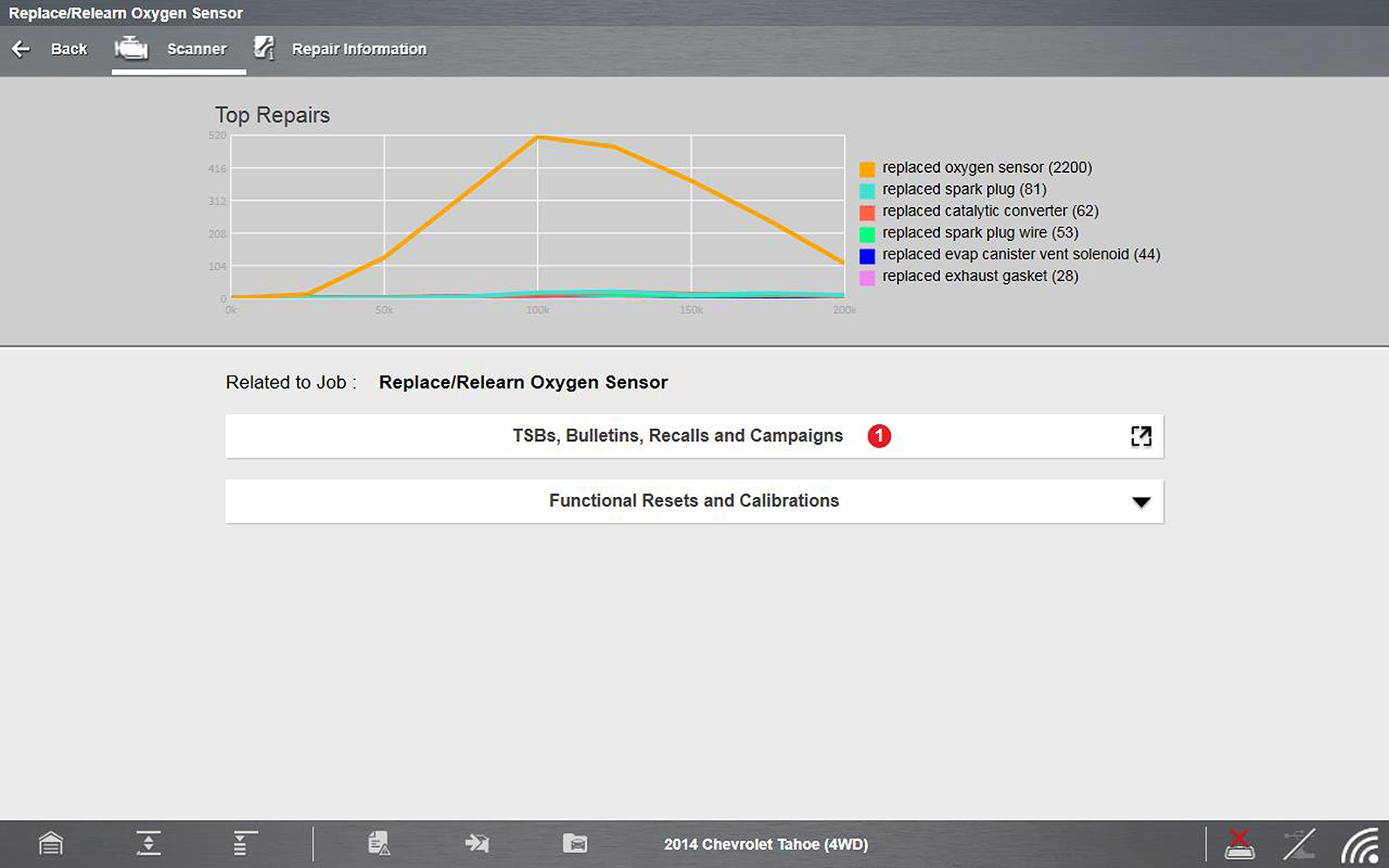Click the Functional Resets dropdown arrow

click(x=1141, y=502)
